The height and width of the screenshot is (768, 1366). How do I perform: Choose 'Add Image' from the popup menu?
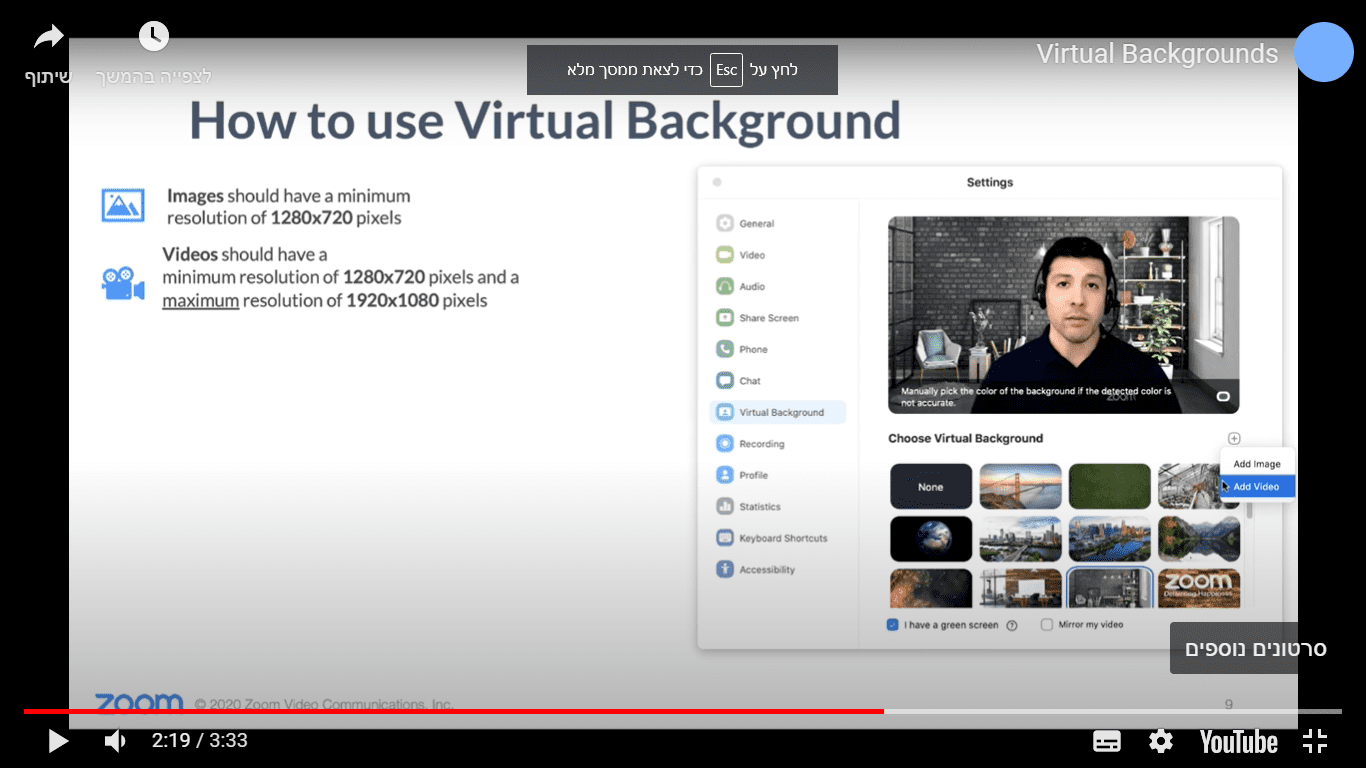[x=1256, y=464]
